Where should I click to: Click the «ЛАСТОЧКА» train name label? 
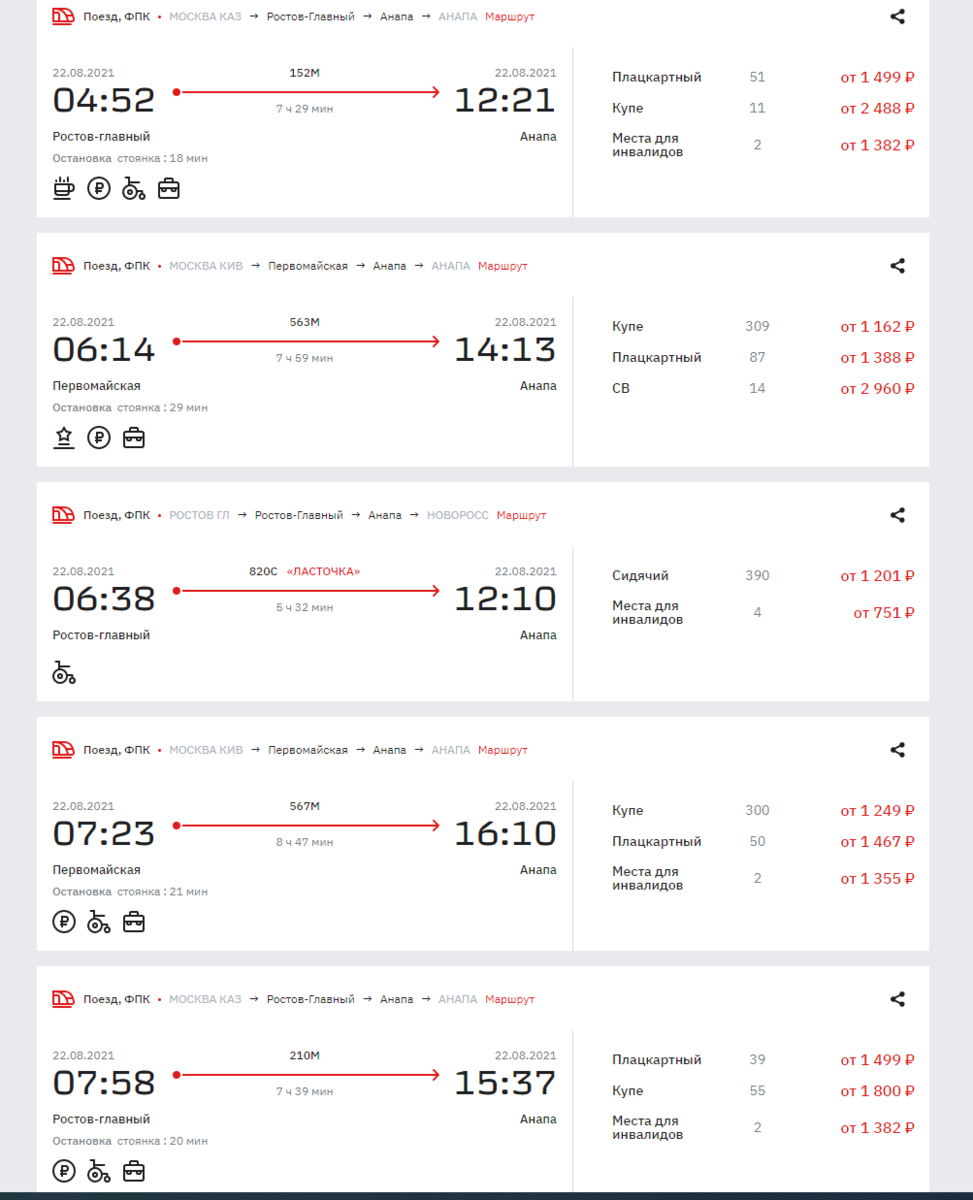pos(323,571)
